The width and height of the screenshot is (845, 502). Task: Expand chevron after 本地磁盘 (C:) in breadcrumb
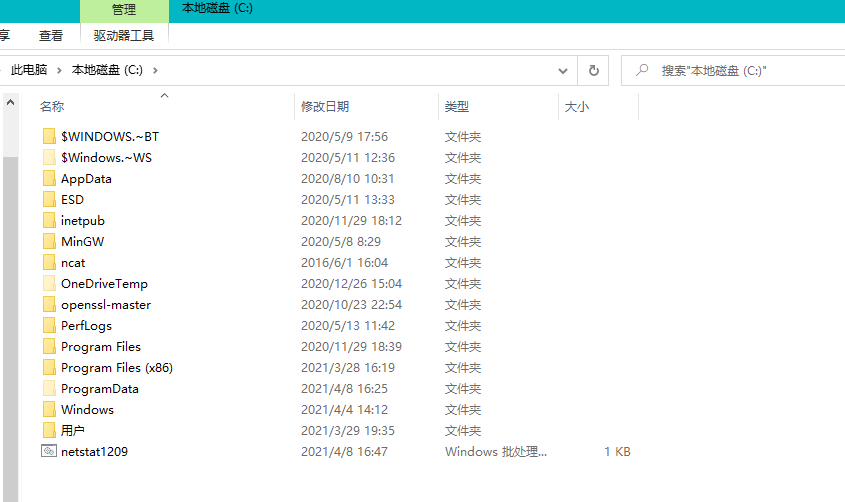coord(155,71)
